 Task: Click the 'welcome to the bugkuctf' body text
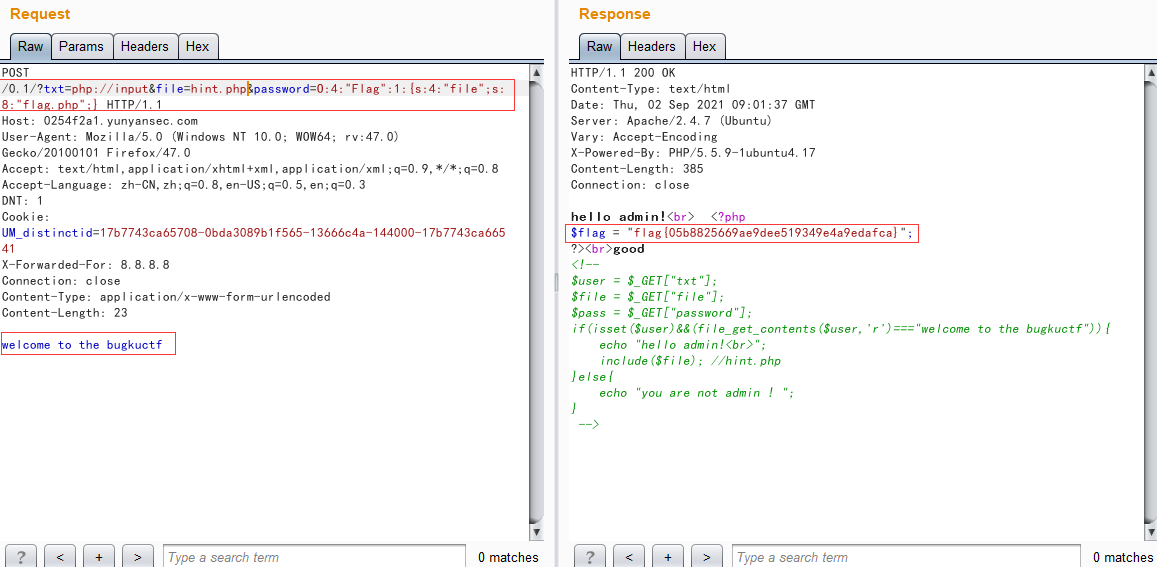(81, 345)
